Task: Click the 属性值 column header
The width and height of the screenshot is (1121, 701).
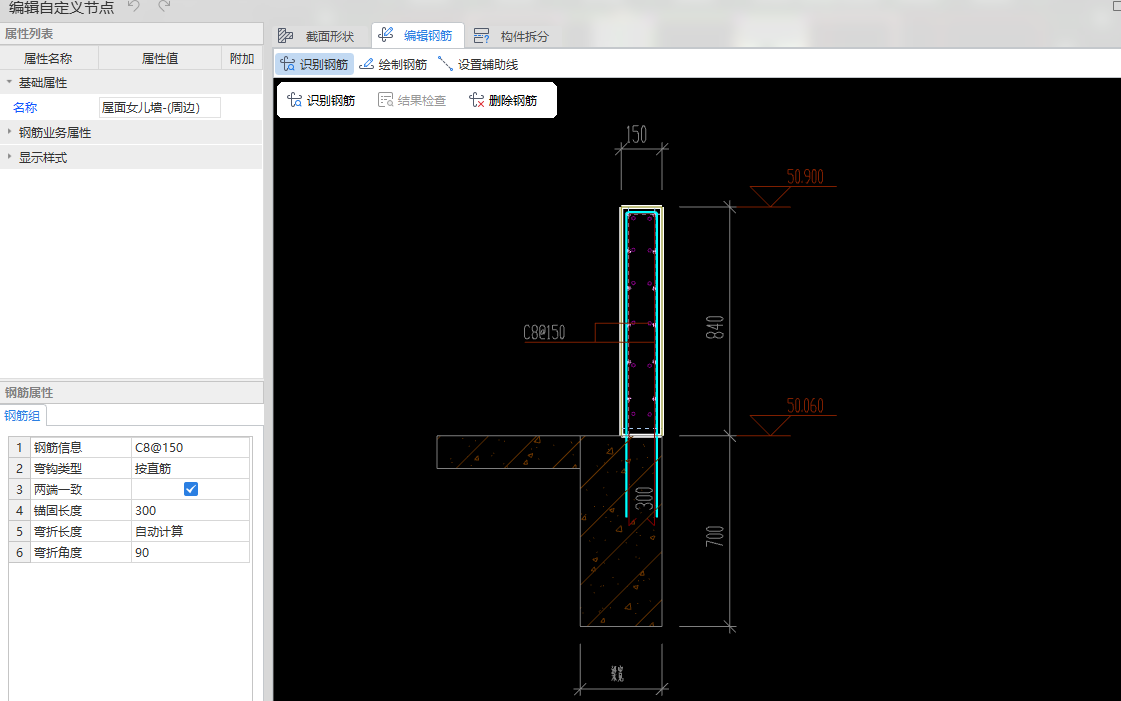Action: tap(160, 59)
